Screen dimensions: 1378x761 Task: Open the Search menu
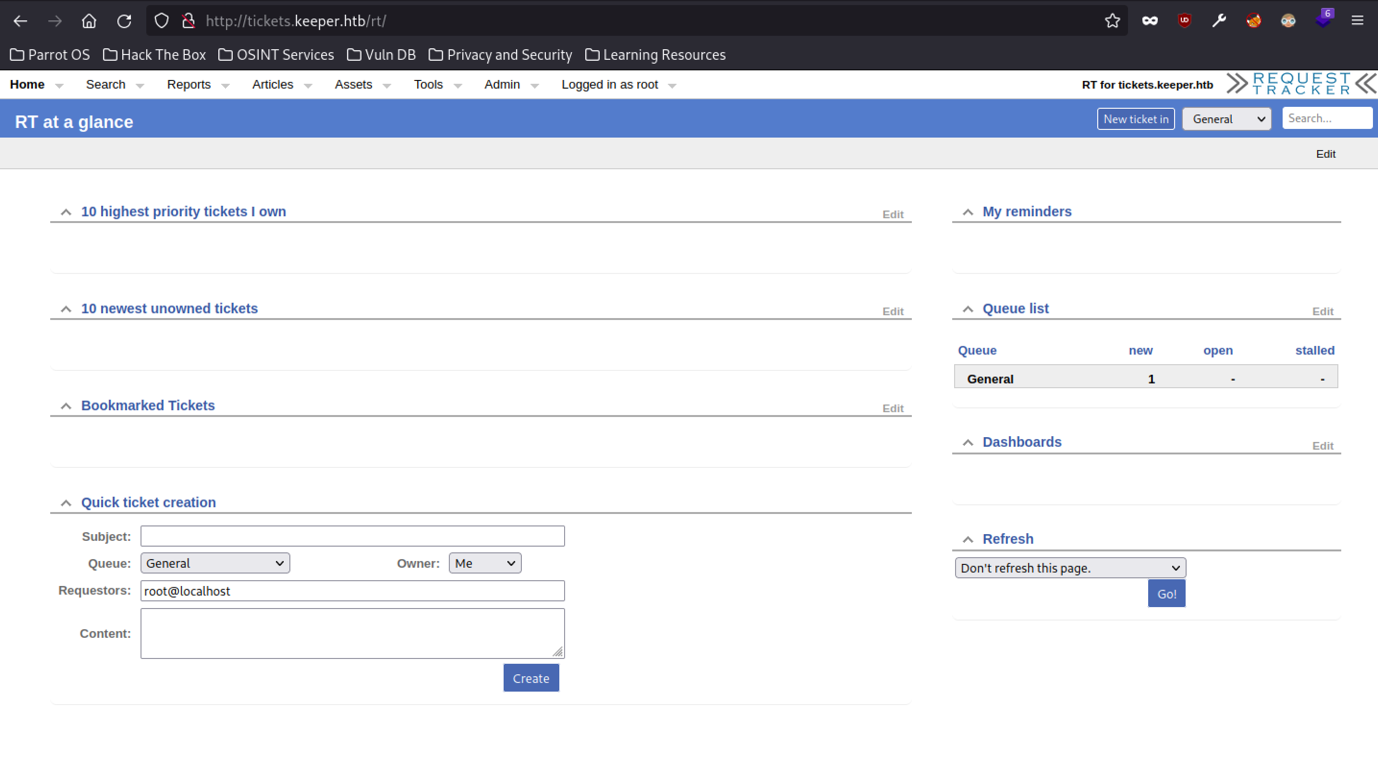(105, 85)
